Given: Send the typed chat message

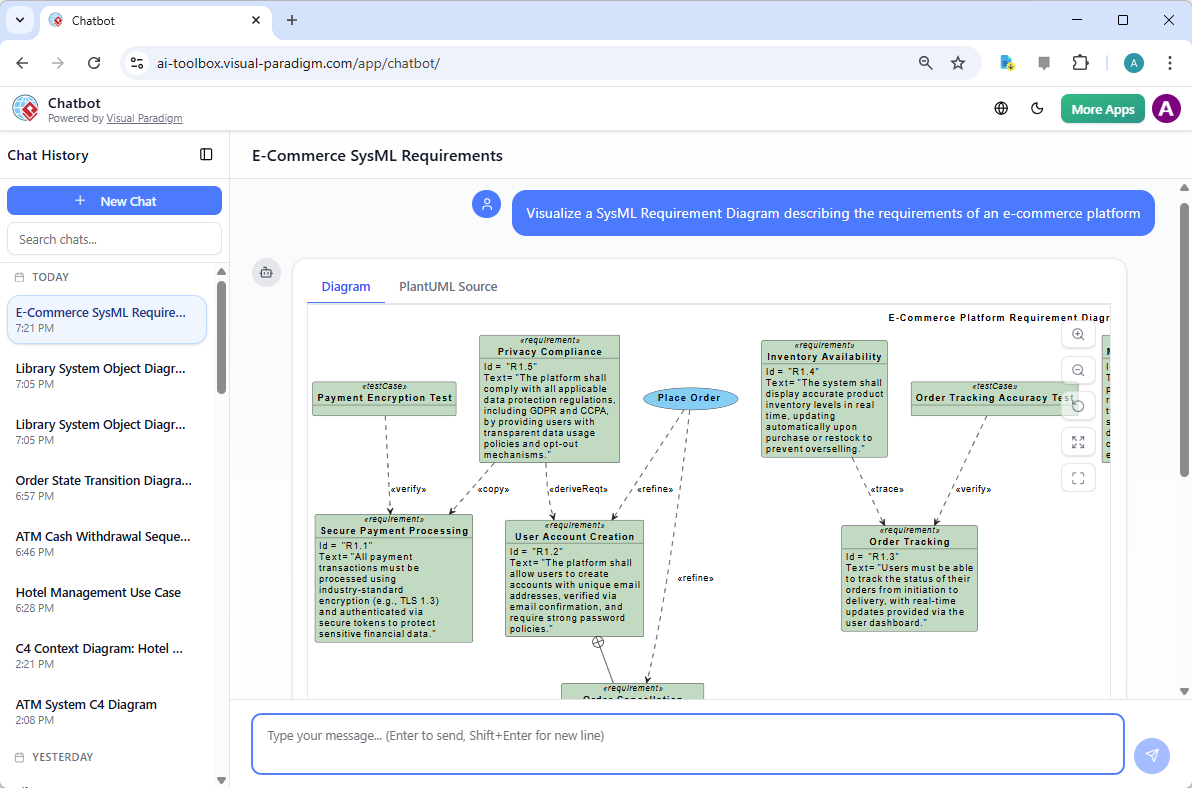Looking at the screenshot, I should (x=1152, y=756).
